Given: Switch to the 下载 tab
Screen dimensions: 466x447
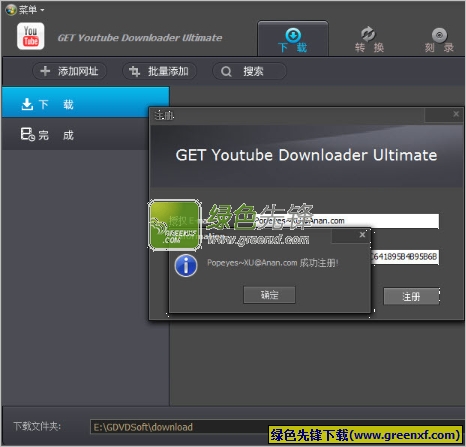Looking at the screenshot, I should point(293,40).
